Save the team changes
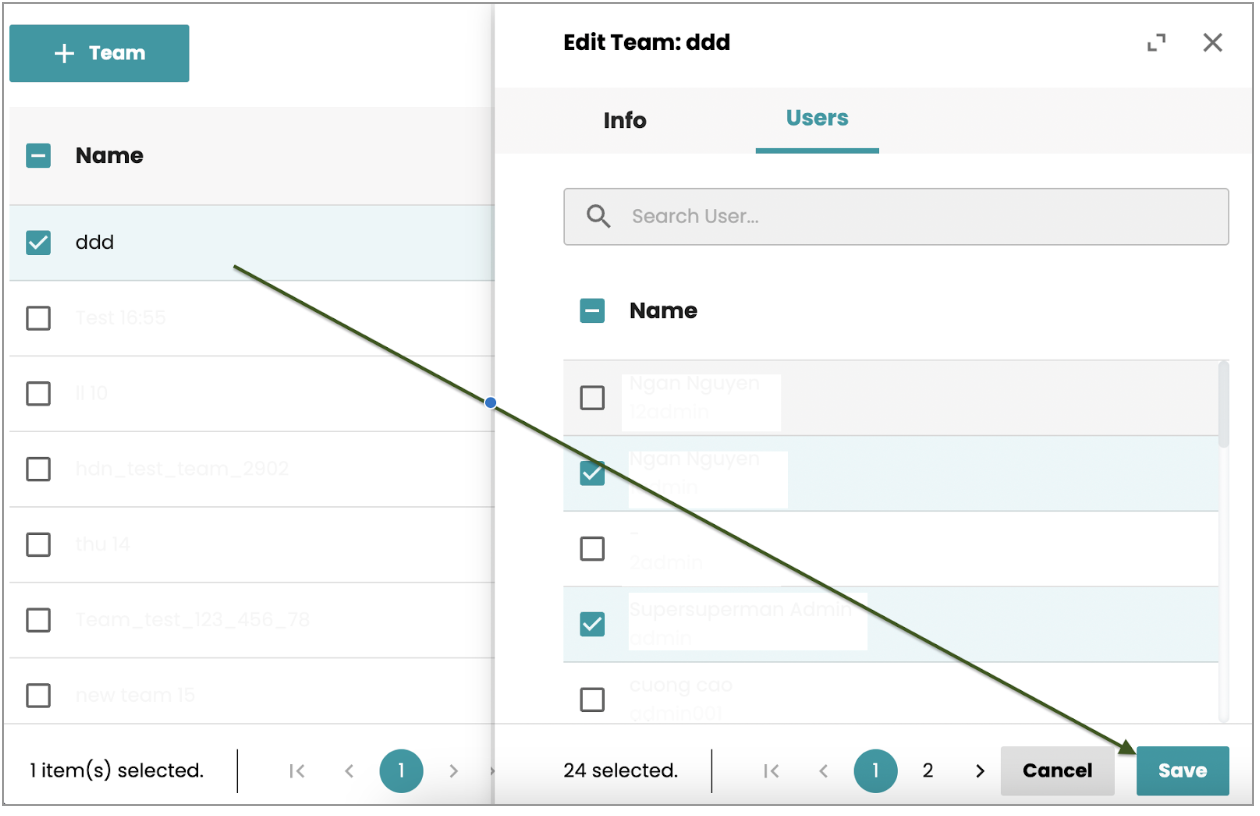1260x816 pixels. (1182, 771)
